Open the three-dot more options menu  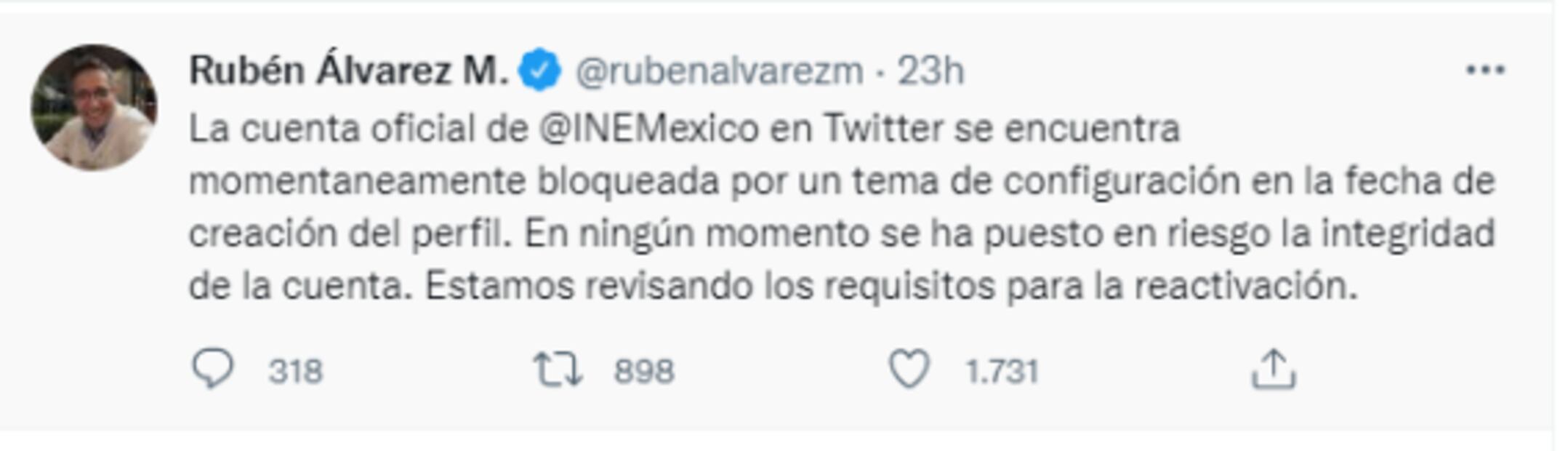tap(1485, 70)
